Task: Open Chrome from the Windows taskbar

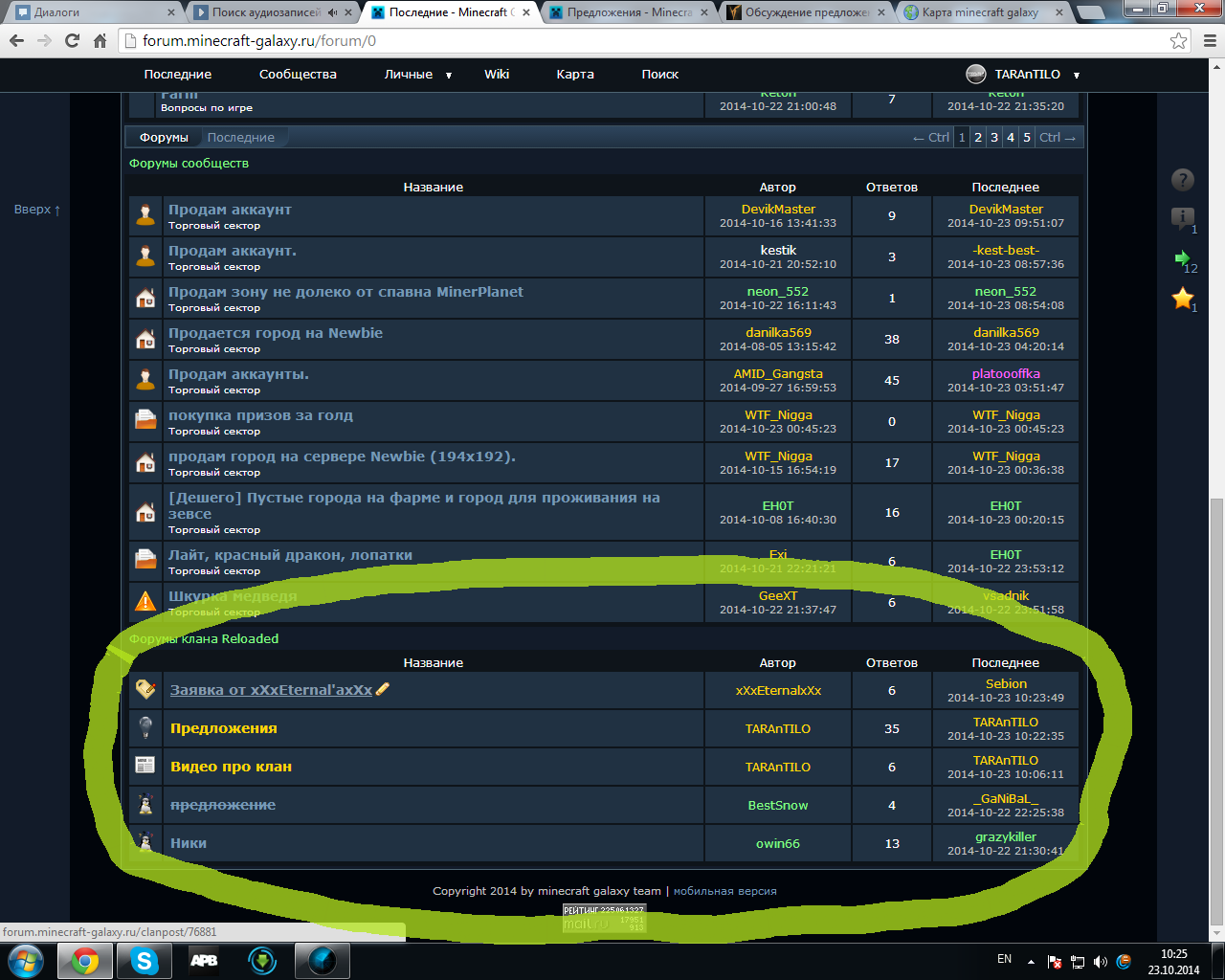Action: pos(85,960)
